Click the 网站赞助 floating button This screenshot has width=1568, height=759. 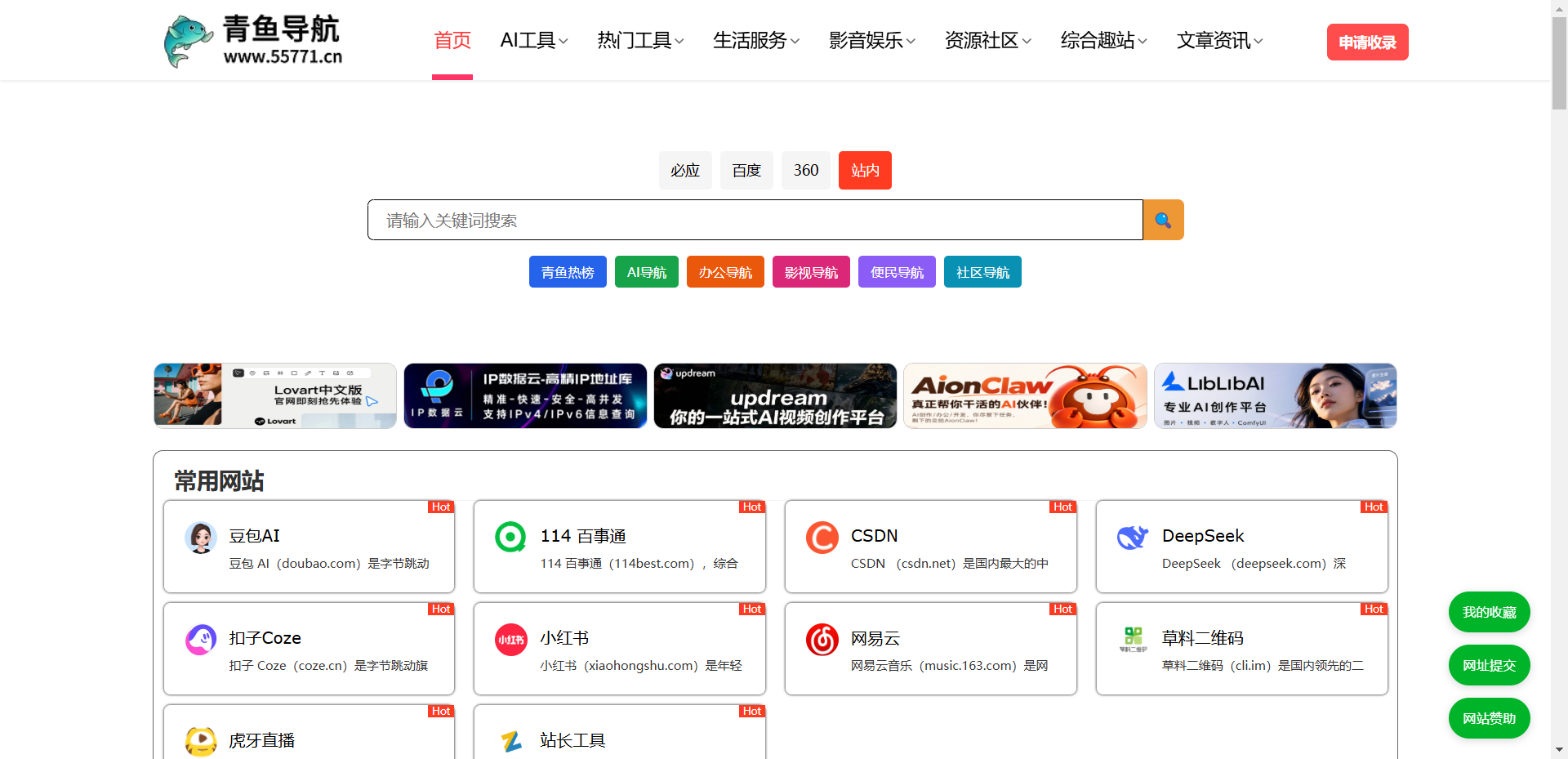[x=1490, y=718]
